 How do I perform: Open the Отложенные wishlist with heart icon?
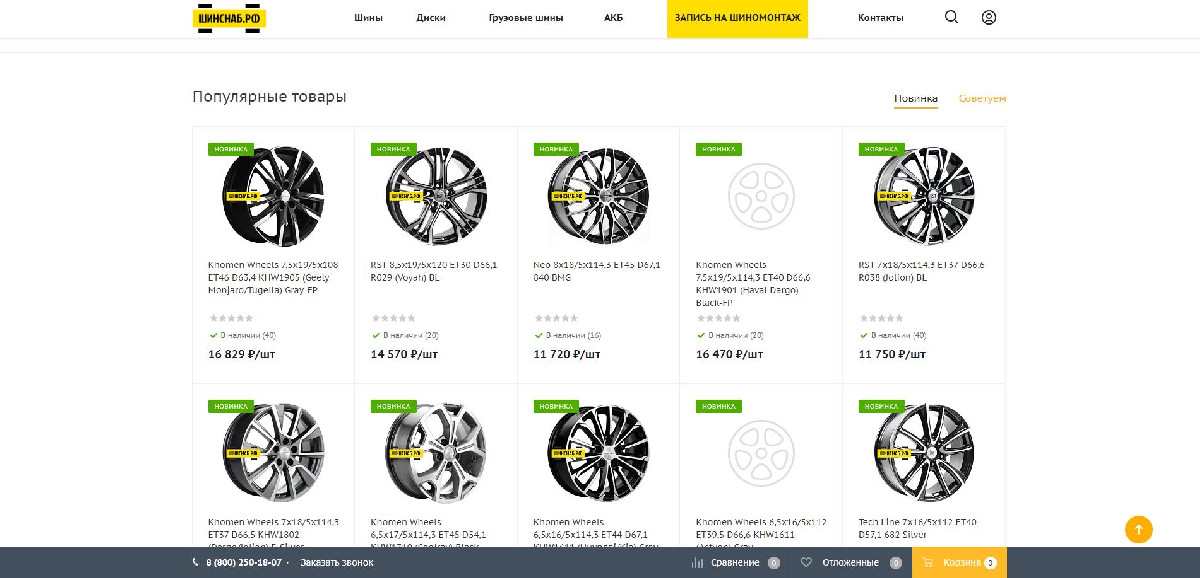point(851,563)
